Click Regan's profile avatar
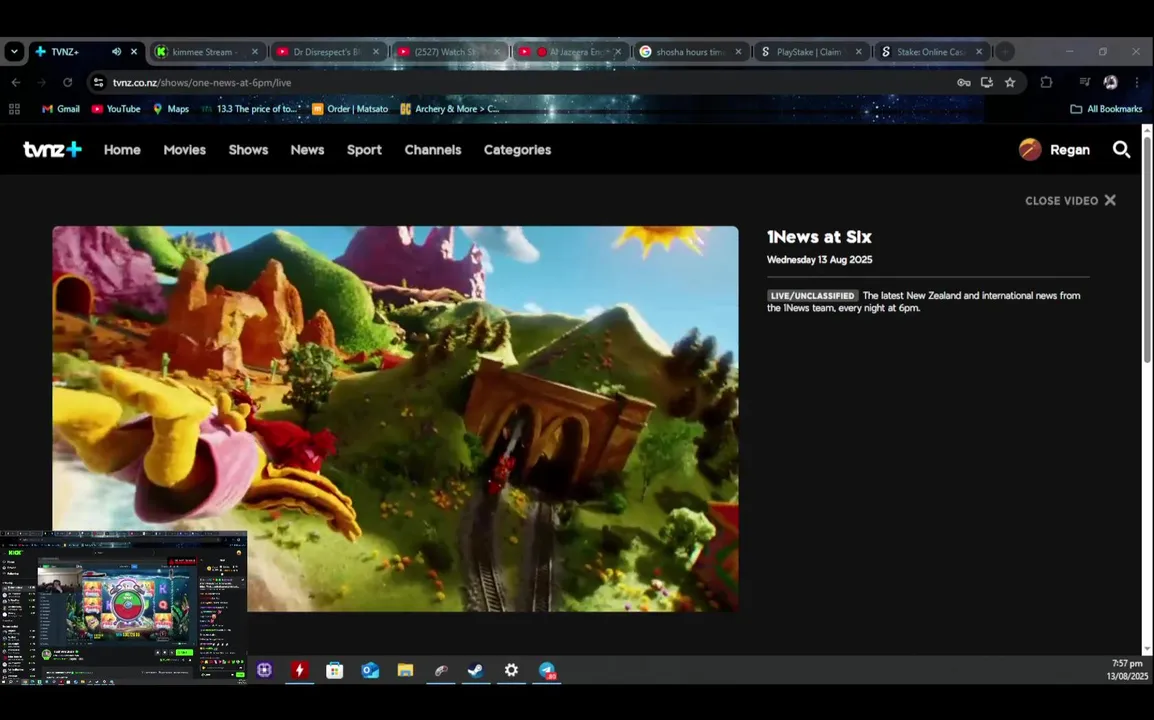This screenshot has width=1154, height=720. pos(1030,149)
